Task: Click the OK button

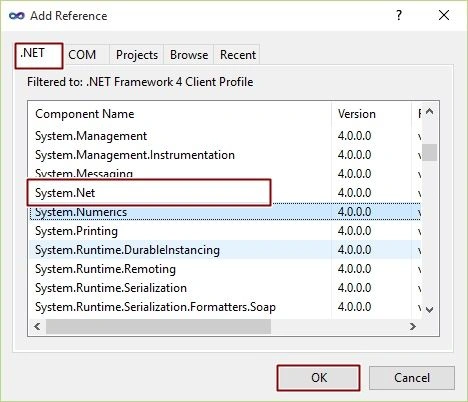Action: (x=319, y=378)
